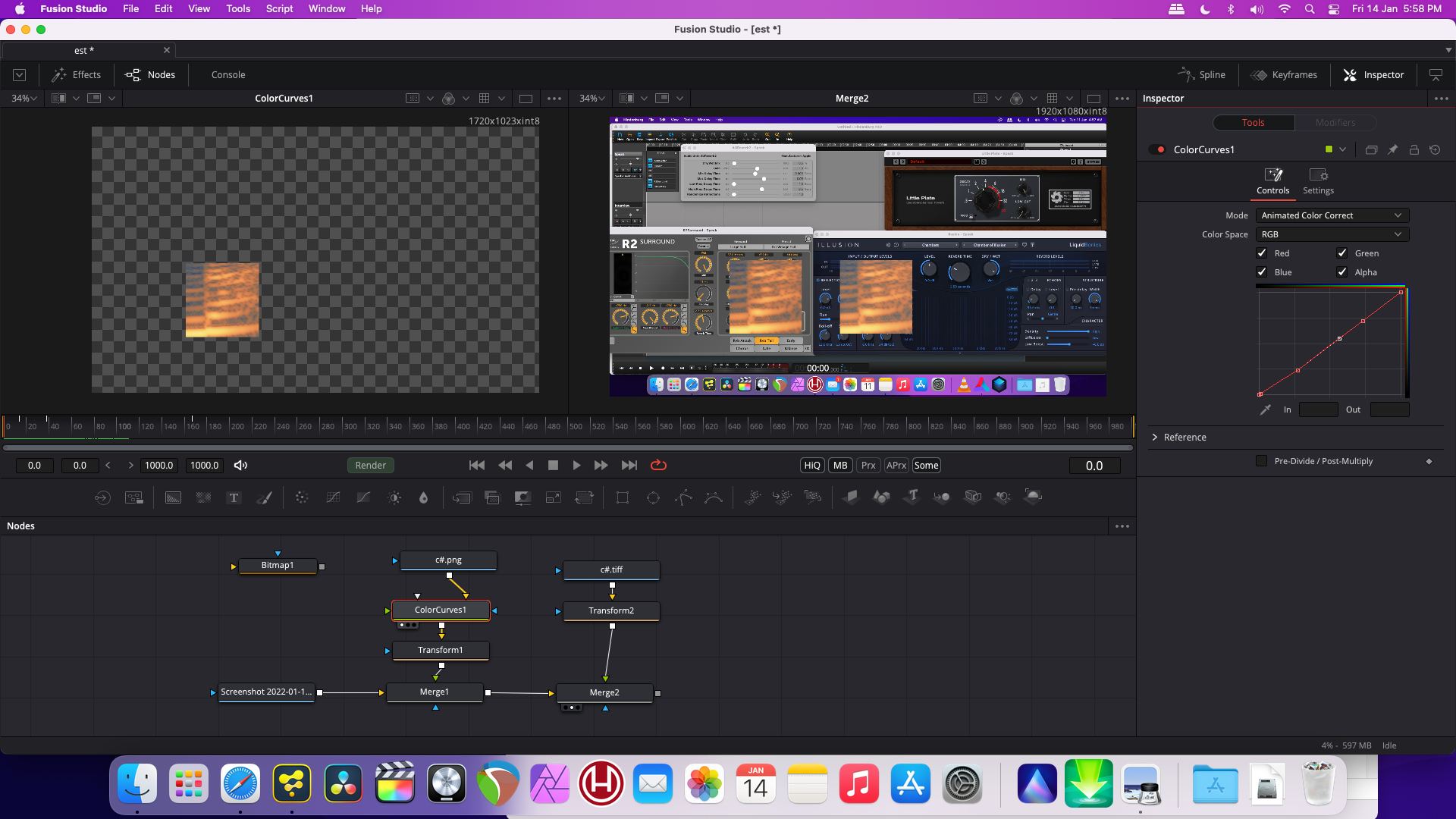Screen dimensions: 1456x819
Task: Toggle audio mute speaker icon in transport
Action: [x=240, y=466]
